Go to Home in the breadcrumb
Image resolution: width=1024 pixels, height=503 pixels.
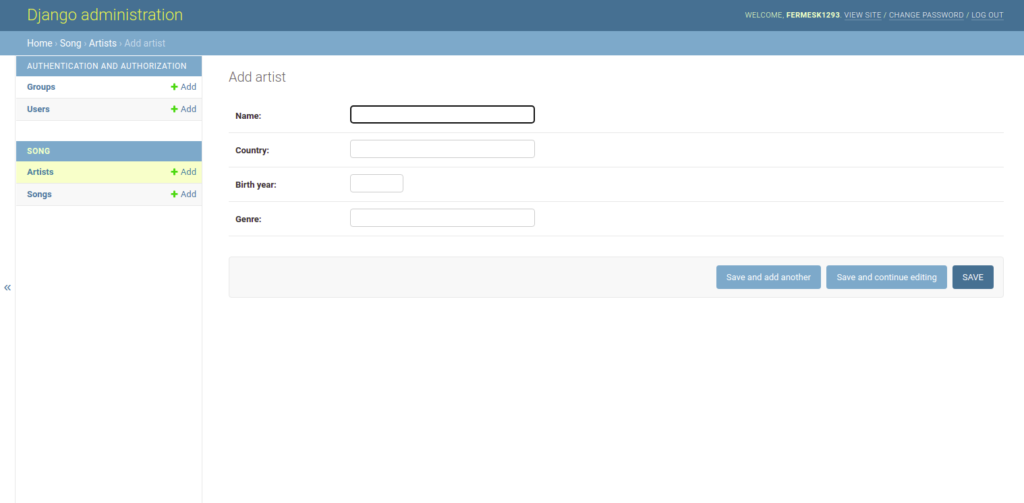(x=39, y=43)
